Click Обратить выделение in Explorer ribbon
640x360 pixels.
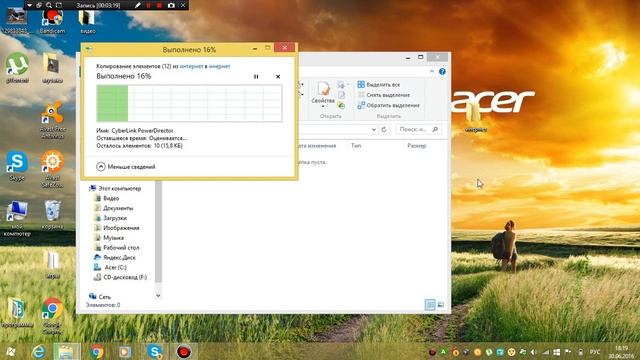point(389,105)
